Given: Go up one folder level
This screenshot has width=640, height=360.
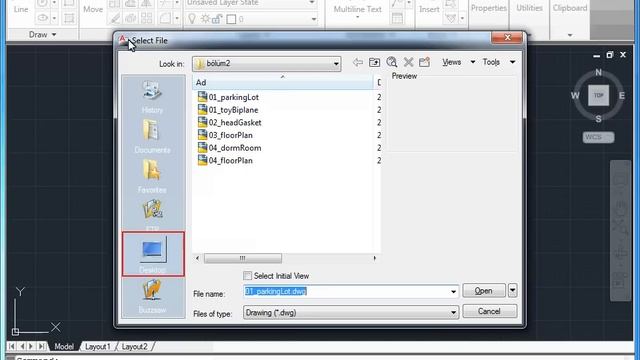Looking at the screenshot, I should coord(374,62).
